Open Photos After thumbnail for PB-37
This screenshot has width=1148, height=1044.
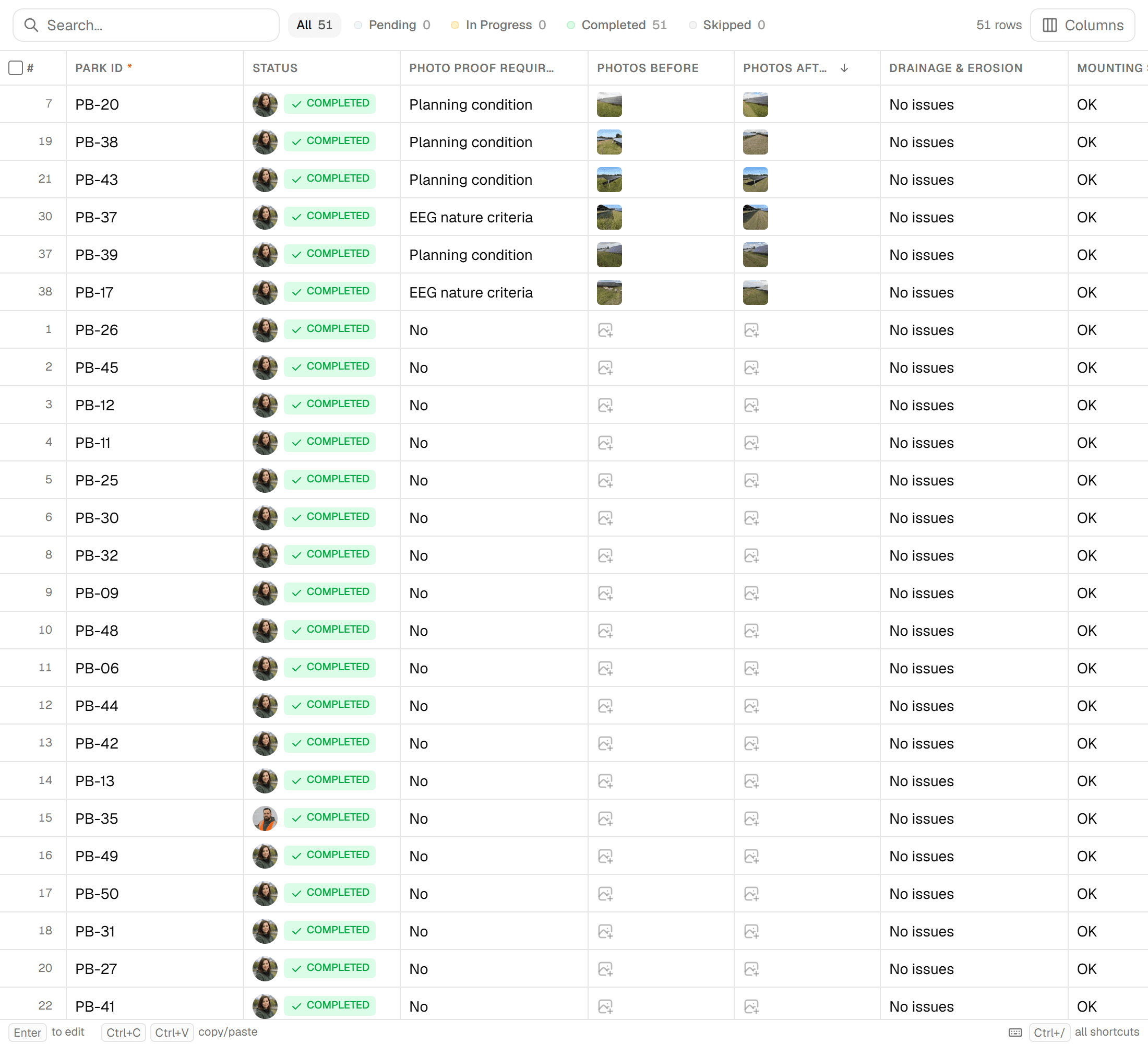(x=756, y=217)
